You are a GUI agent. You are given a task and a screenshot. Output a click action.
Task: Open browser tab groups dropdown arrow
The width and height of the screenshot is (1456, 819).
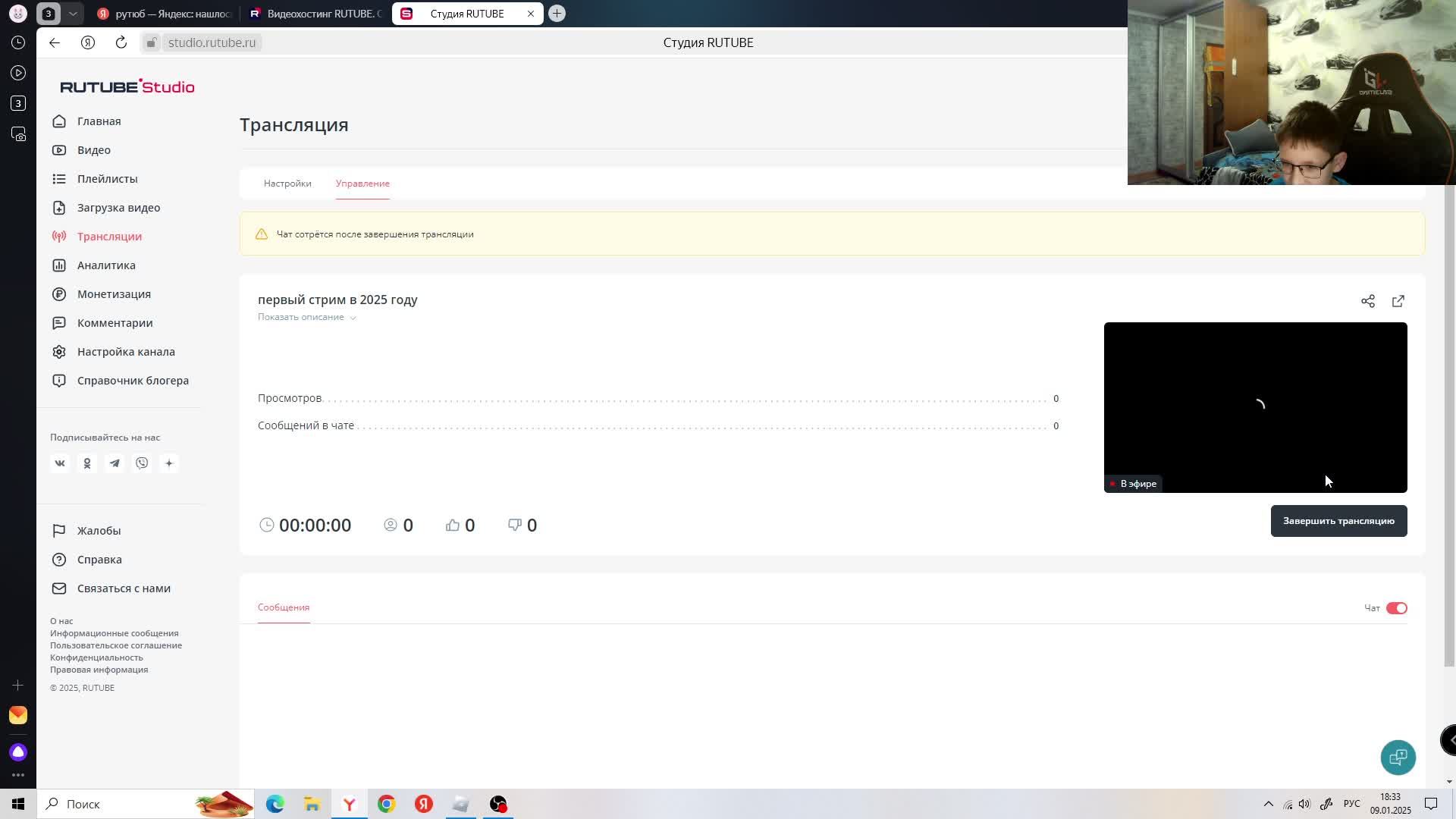(73, 14)
